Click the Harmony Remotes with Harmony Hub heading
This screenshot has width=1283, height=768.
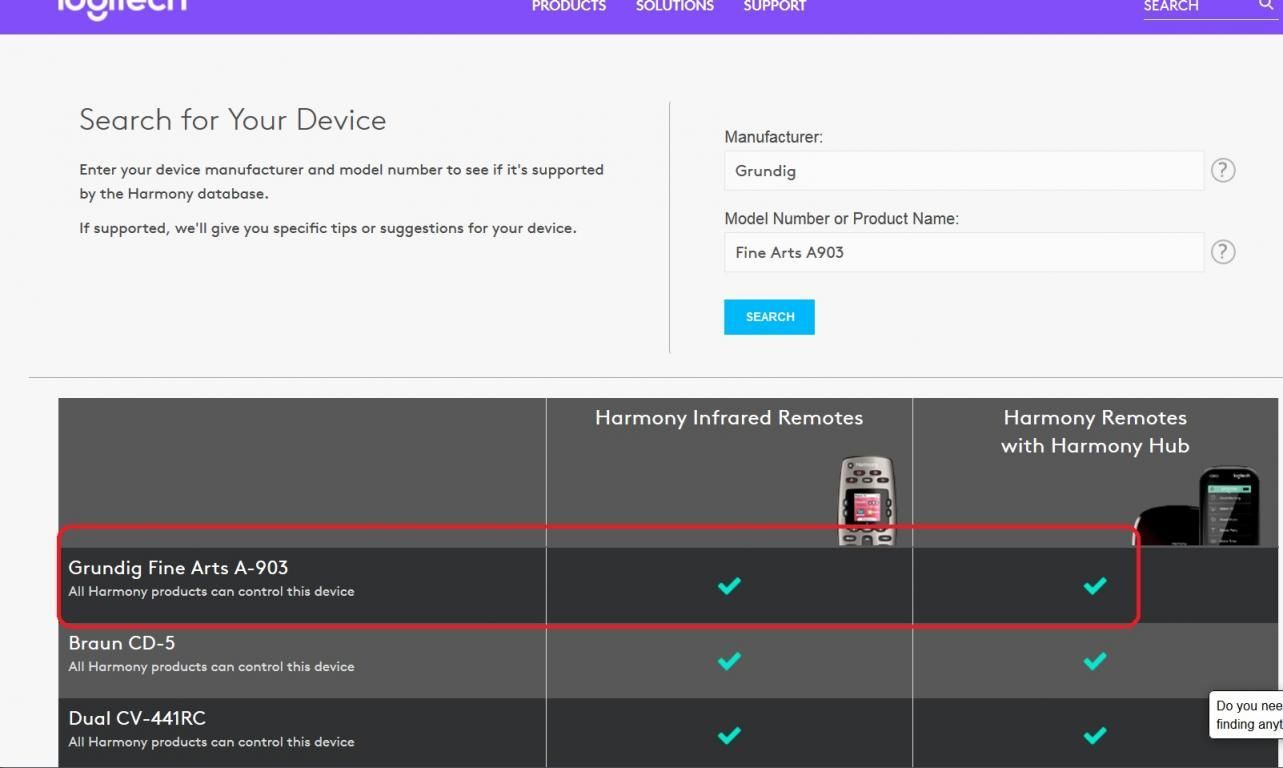pos(1095,432)
